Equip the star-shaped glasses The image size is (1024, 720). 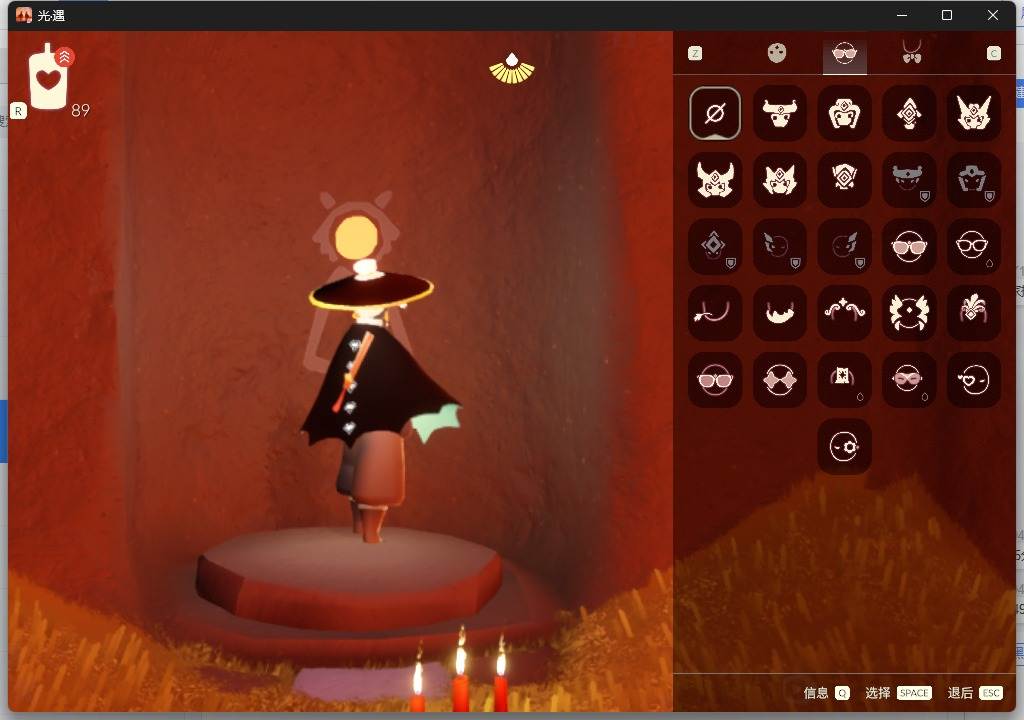click(780, 380)
